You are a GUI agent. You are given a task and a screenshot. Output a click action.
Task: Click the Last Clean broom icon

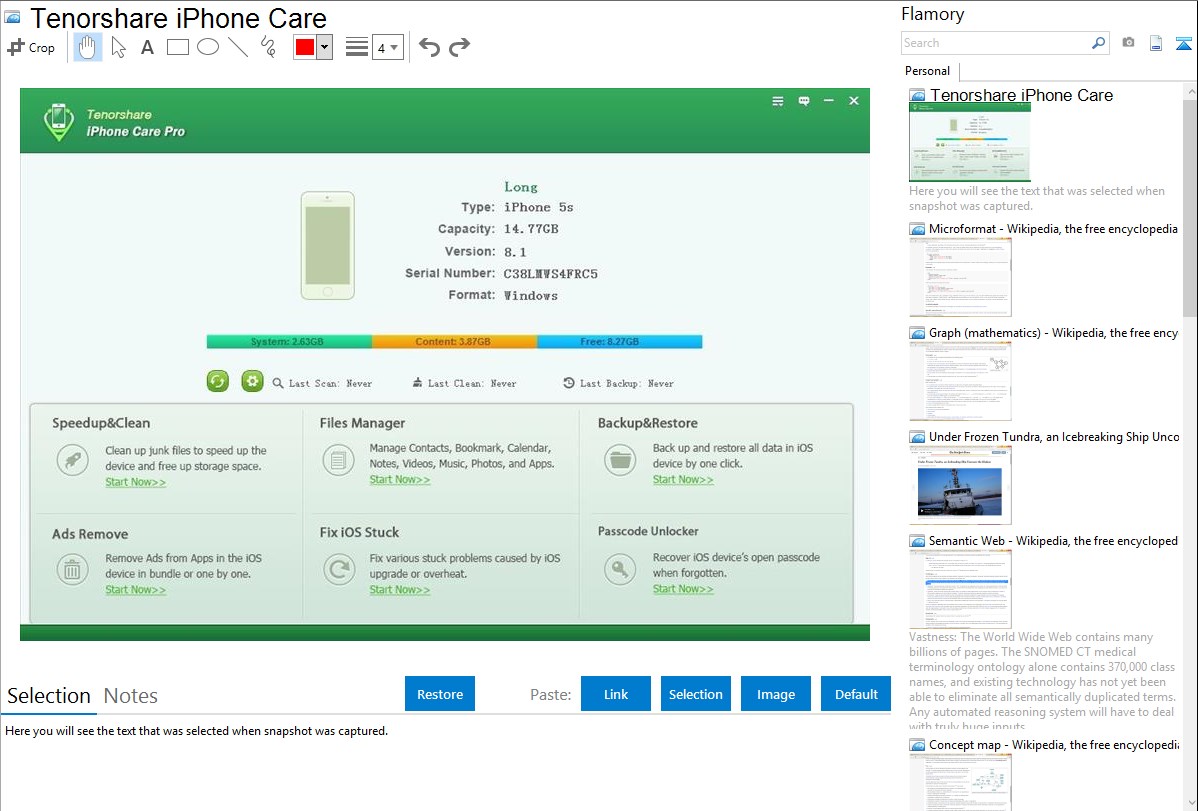click(x=417, y=382)
